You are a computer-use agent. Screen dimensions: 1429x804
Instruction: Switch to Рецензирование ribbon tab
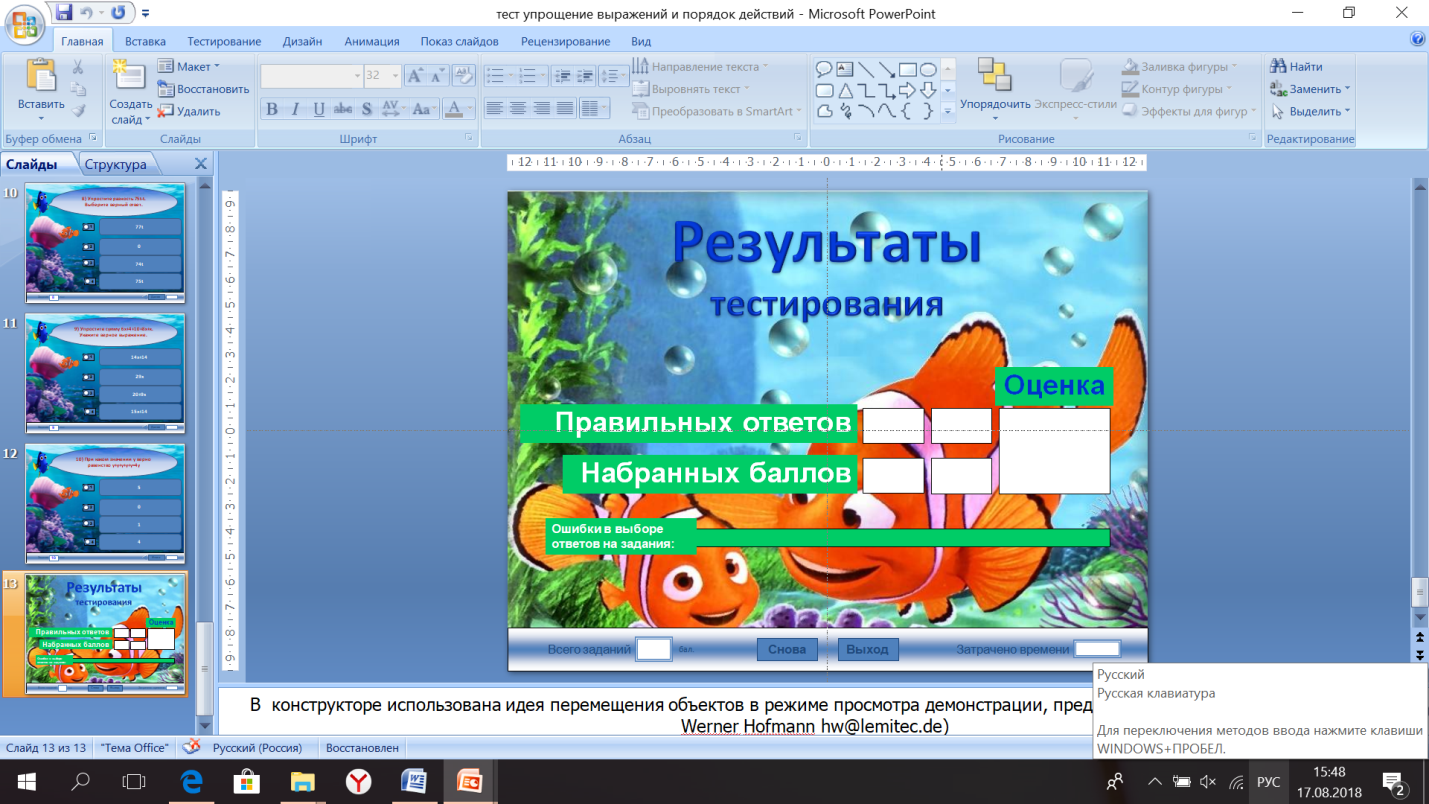[565, 41]
